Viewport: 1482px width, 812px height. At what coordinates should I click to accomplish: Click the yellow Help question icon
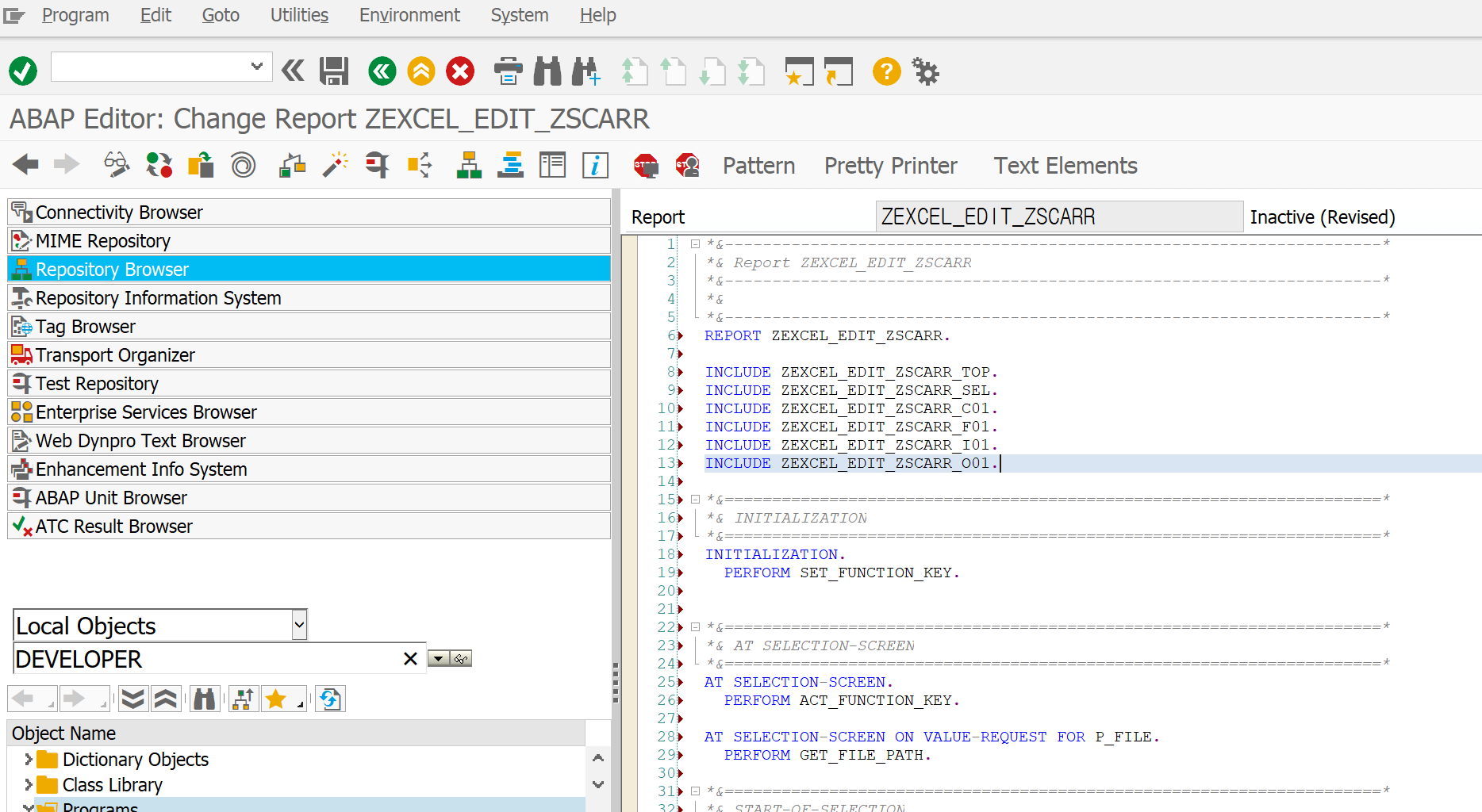coord(886,71)
